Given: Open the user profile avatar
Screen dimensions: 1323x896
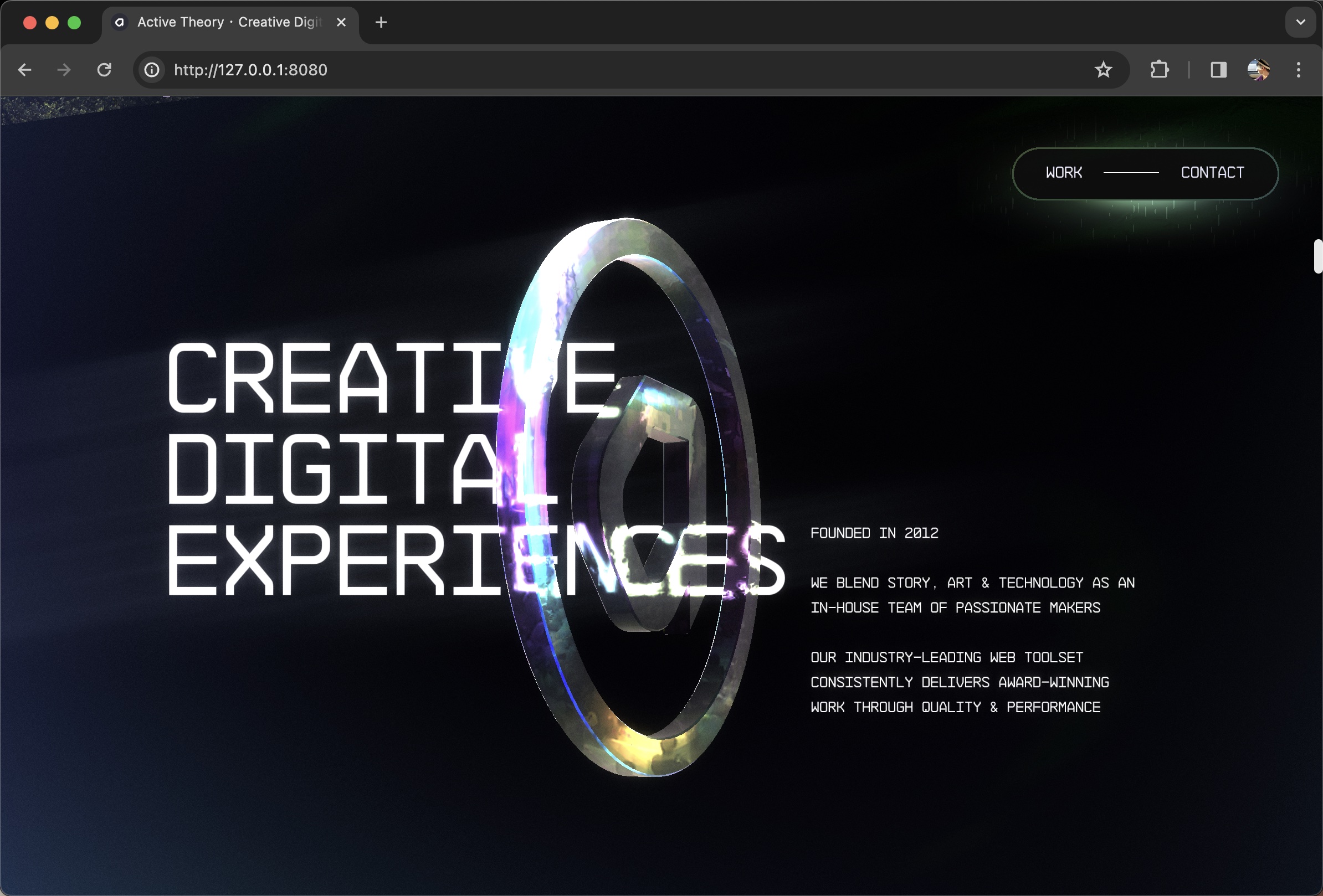Looking at the screenshot, I should [x=1258, y=70].
